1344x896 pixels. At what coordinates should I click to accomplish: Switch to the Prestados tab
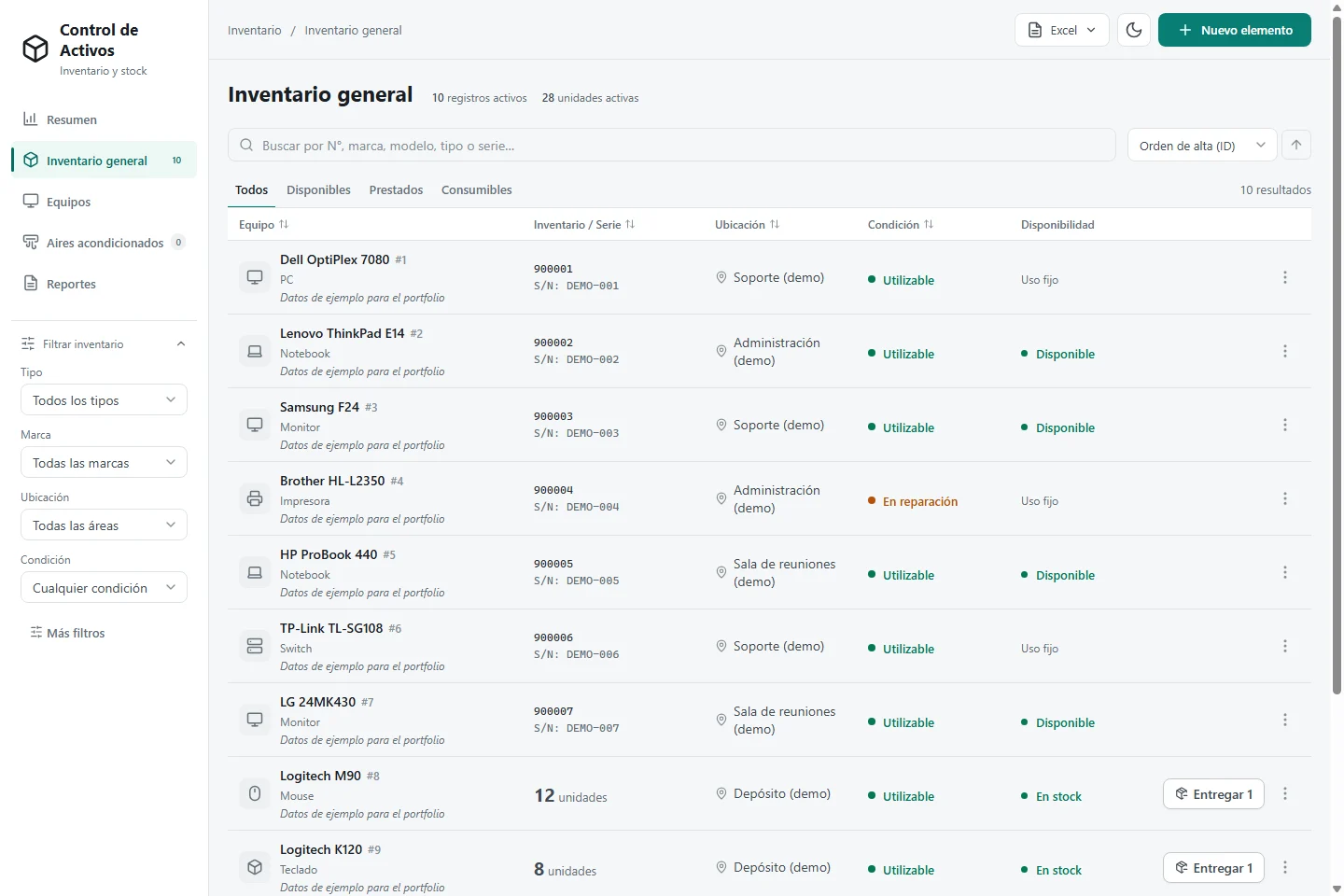396,189
